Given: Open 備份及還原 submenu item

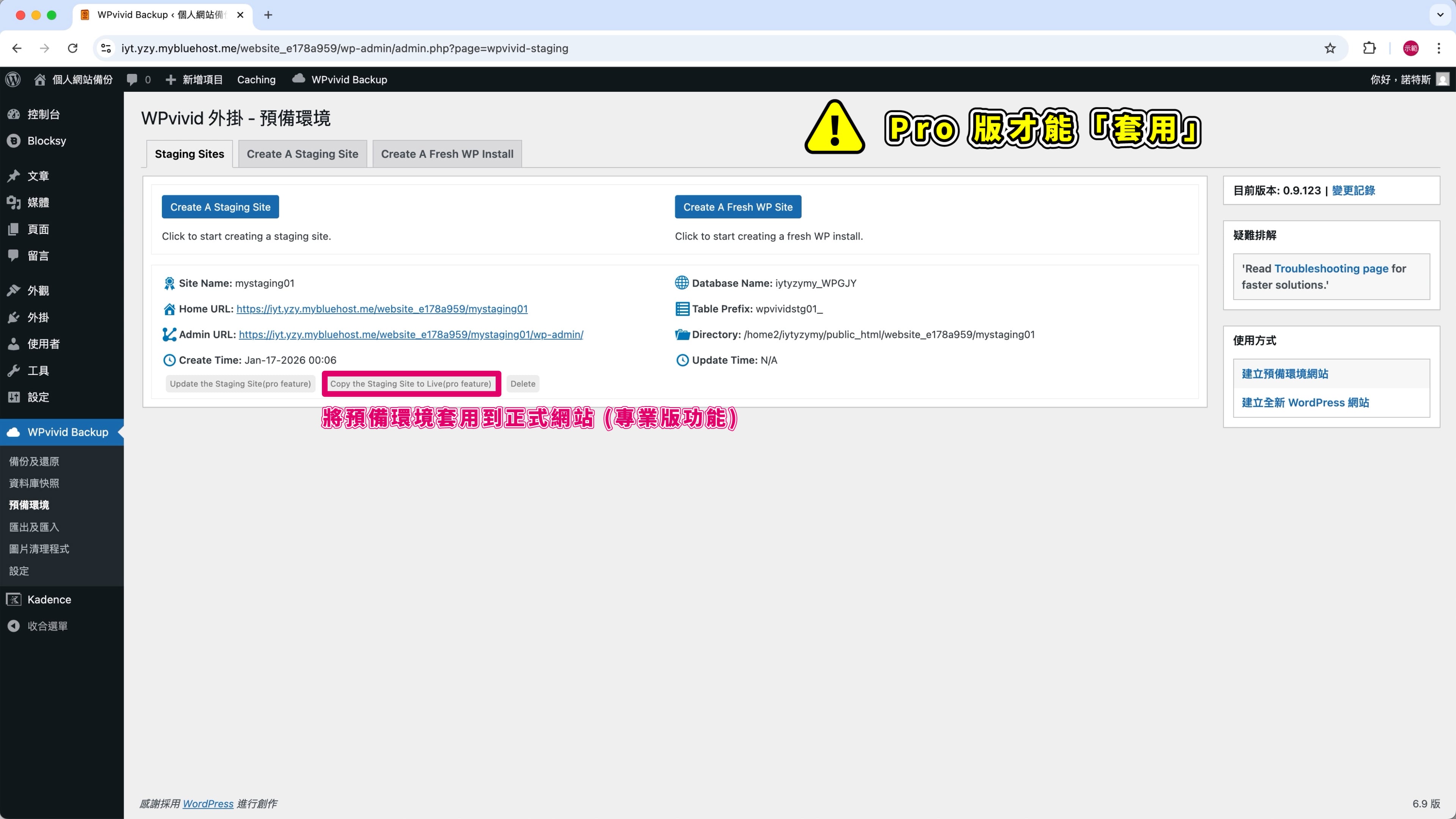Looking at the screenshot, I should pyautogui.click(x=34, y=461).
